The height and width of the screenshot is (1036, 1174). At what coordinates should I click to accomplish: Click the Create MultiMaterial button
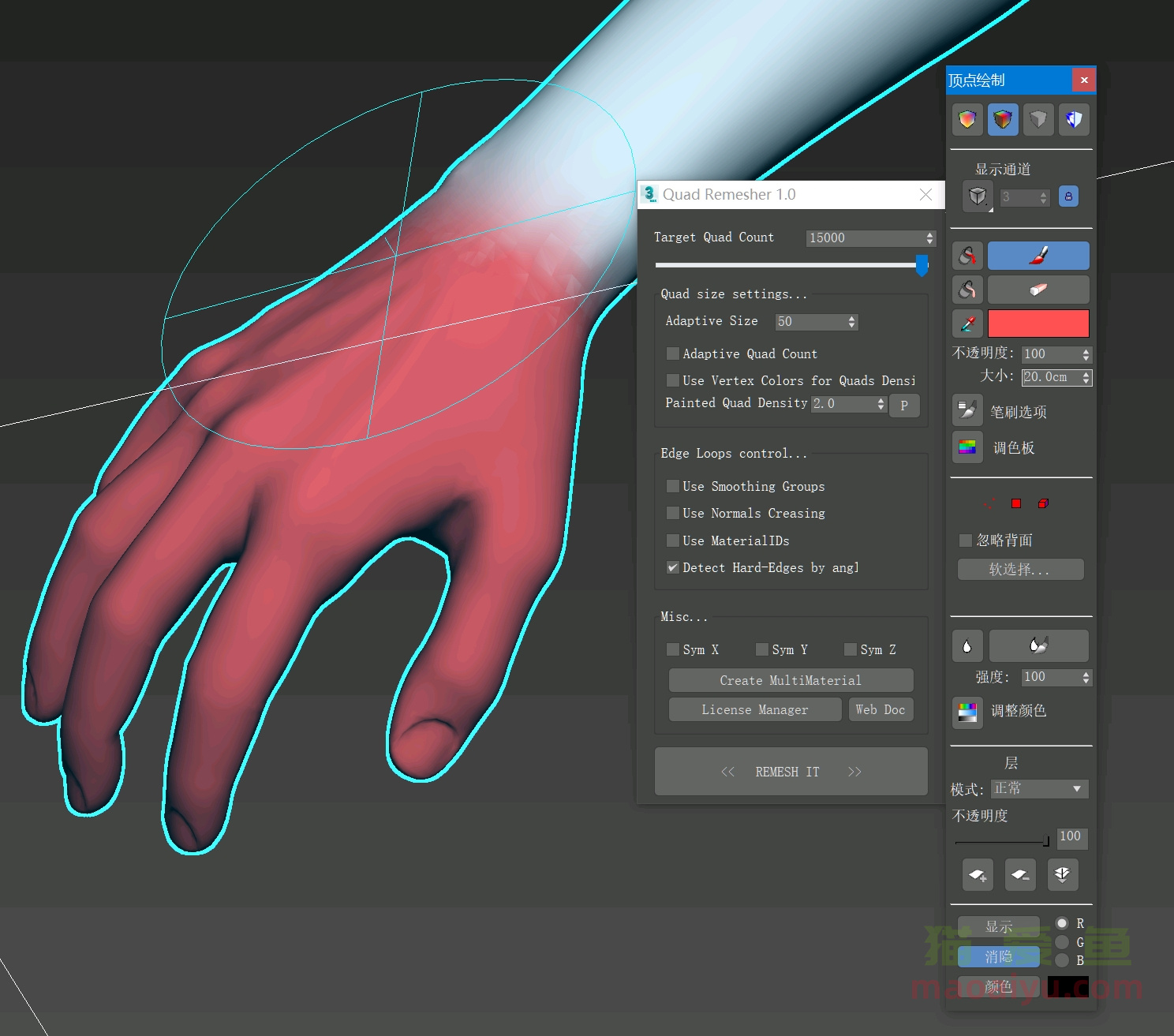point(791,680)
